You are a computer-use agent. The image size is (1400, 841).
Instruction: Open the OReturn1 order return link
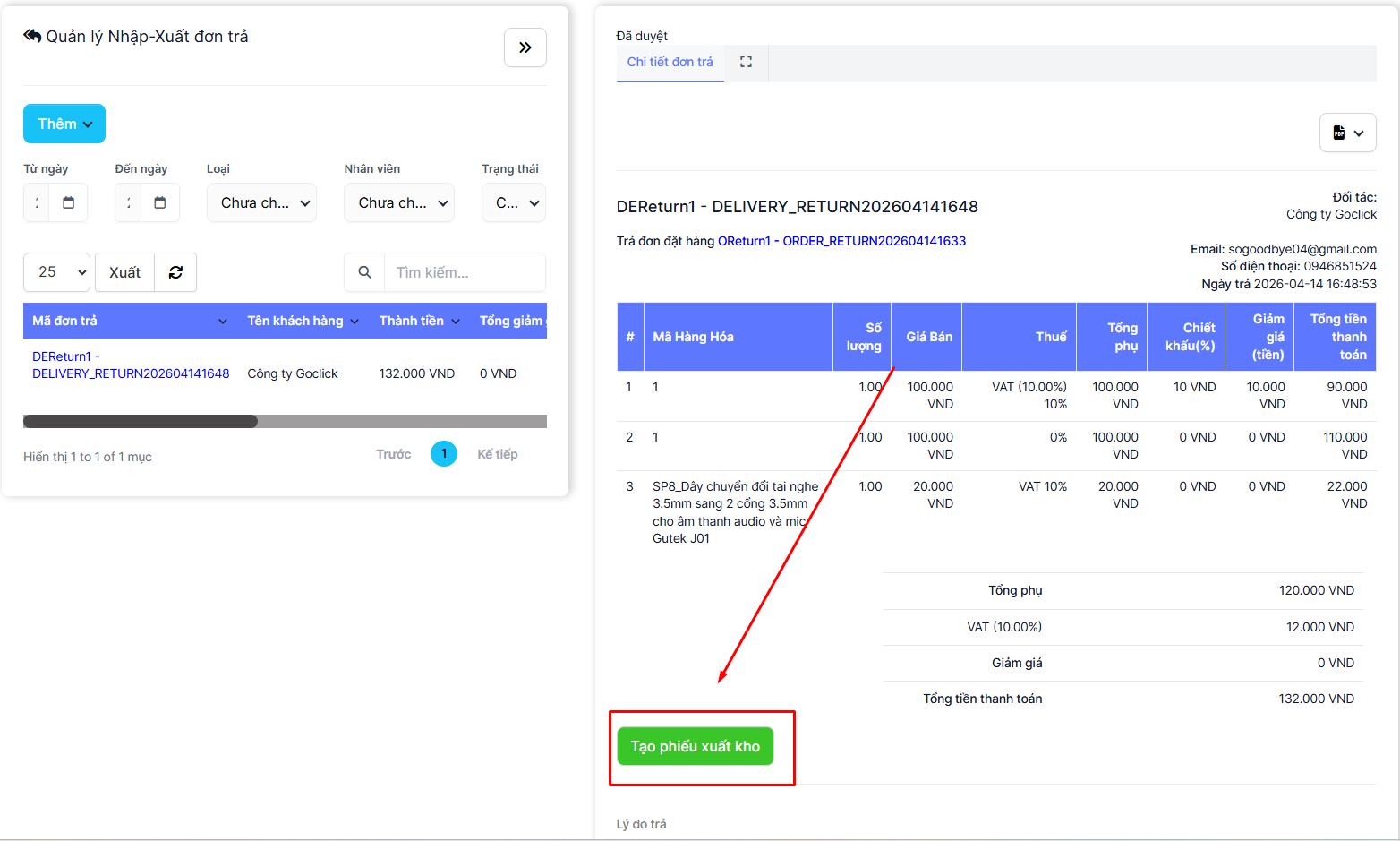(841, 241)
